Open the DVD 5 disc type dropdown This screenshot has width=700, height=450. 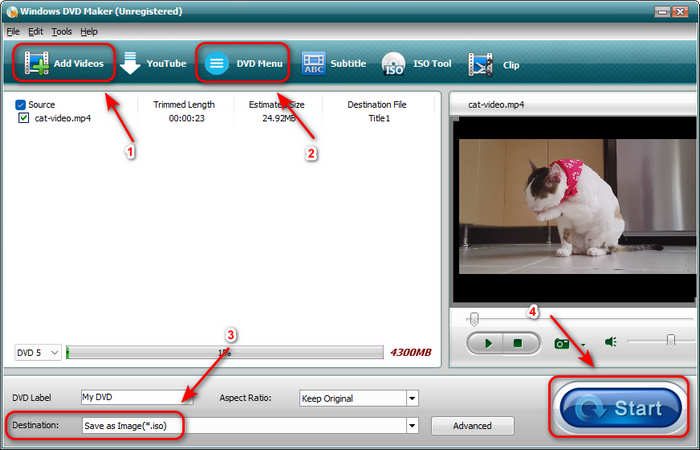38,353
